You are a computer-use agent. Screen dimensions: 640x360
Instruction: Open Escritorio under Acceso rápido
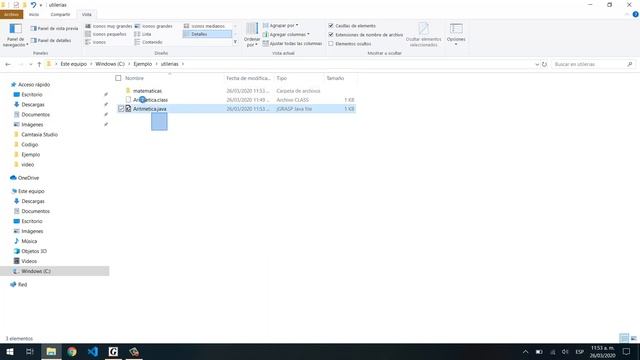point(32,94)
